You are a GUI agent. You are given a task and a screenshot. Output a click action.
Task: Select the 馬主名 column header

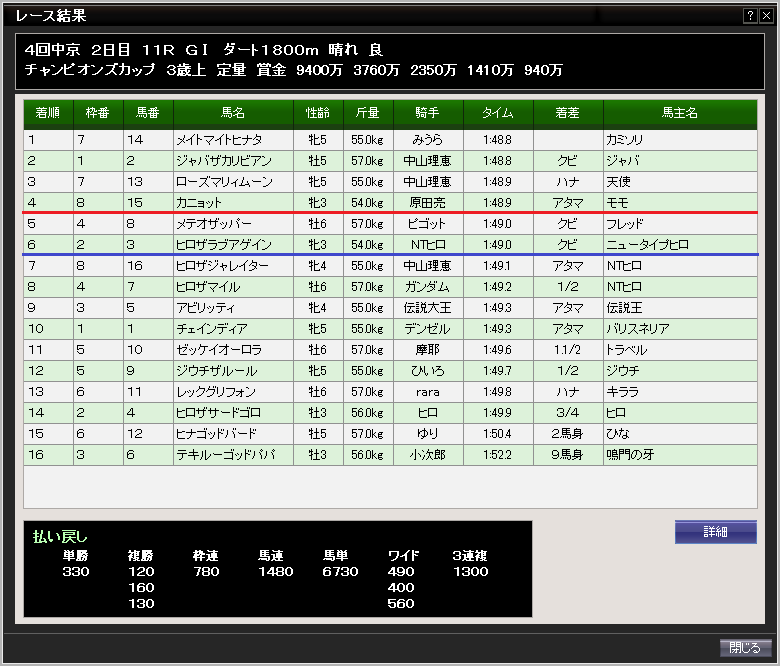pos(680,114)
